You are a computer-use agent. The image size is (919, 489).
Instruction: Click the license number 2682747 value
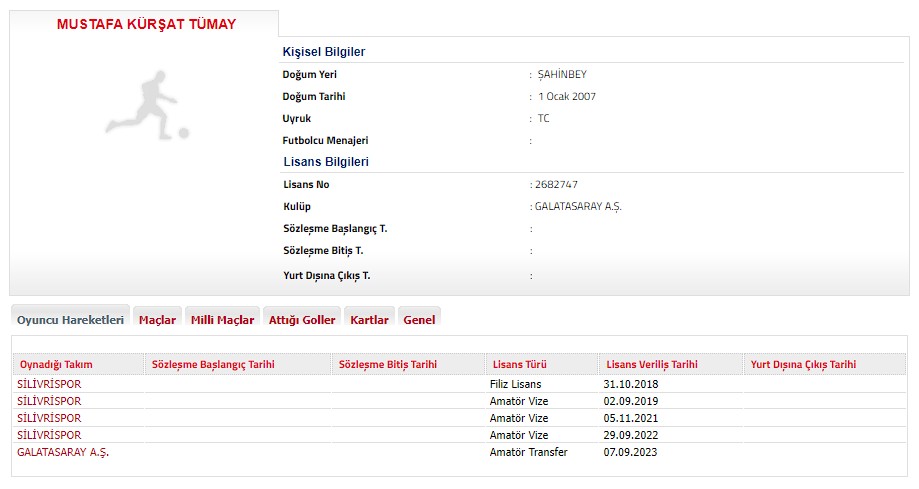pyautogui.click(x=556, y=185)
